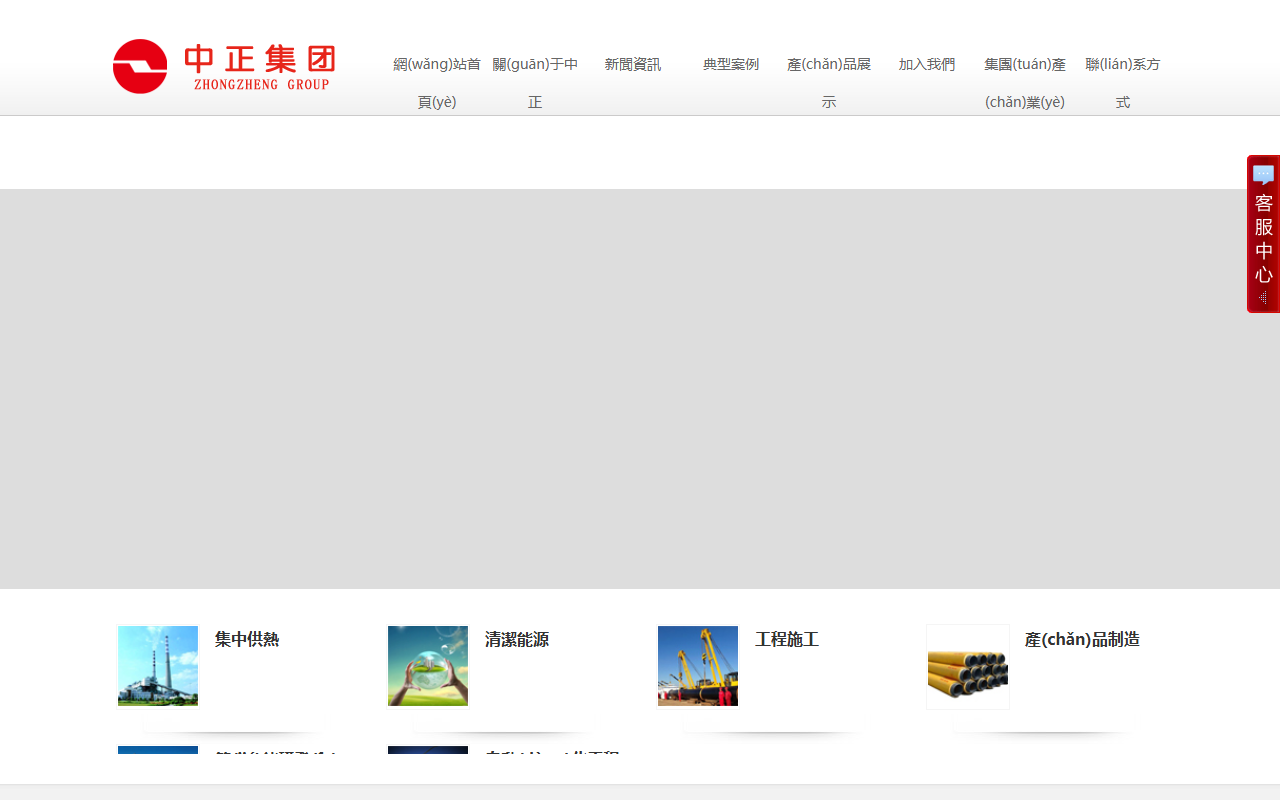
Task: Open the 產(chǎn)品制造 link
Action: pos(1082,640)
